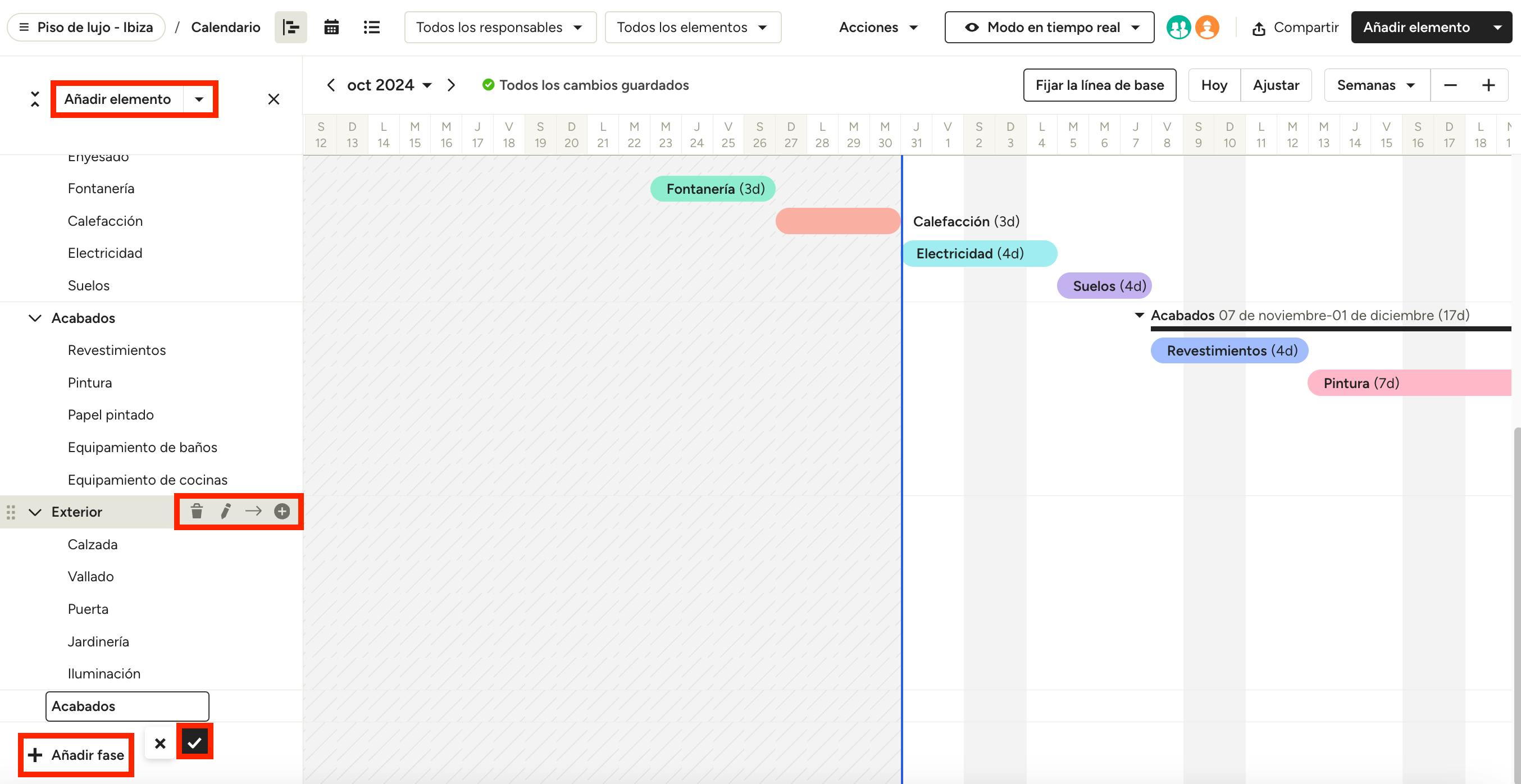Edit Exterior phase with pencil icon
1521x784 pixels.
(226, 511)
